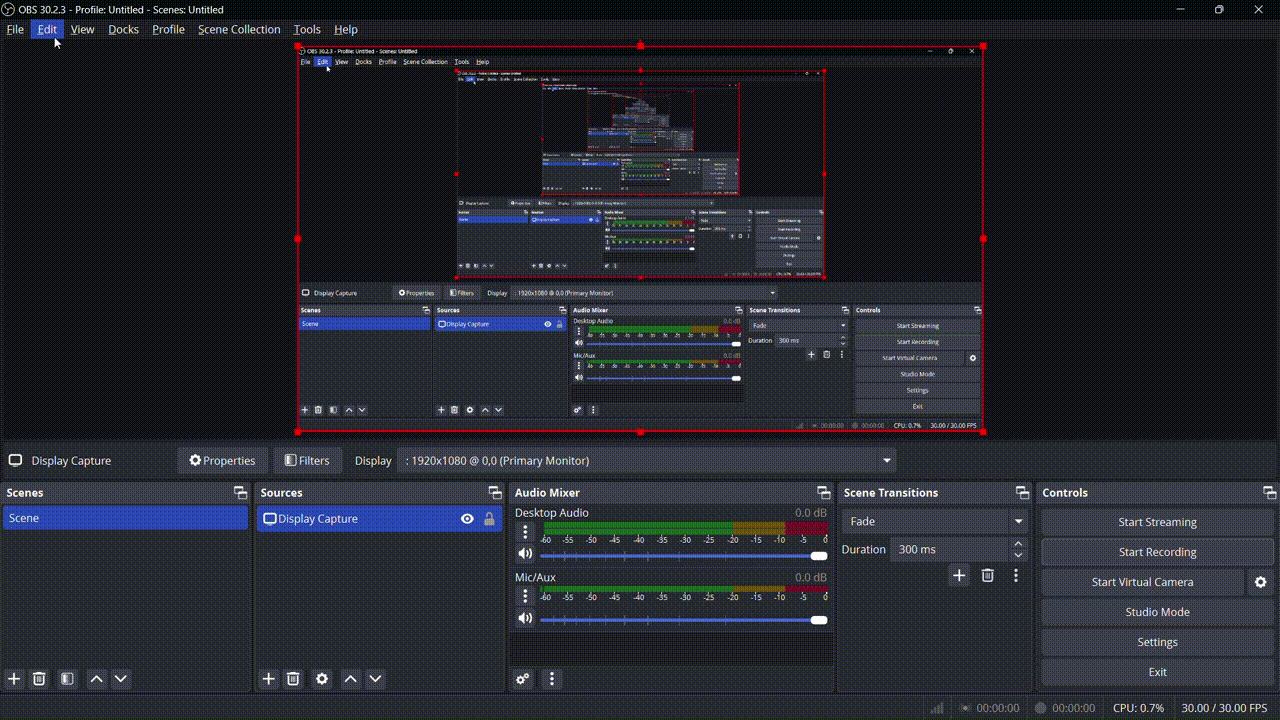Image resolution: width=1280 pixels, height=720 pixels.
Task: Open scene filters icon in Scenes dock
Action: point(67,679)
